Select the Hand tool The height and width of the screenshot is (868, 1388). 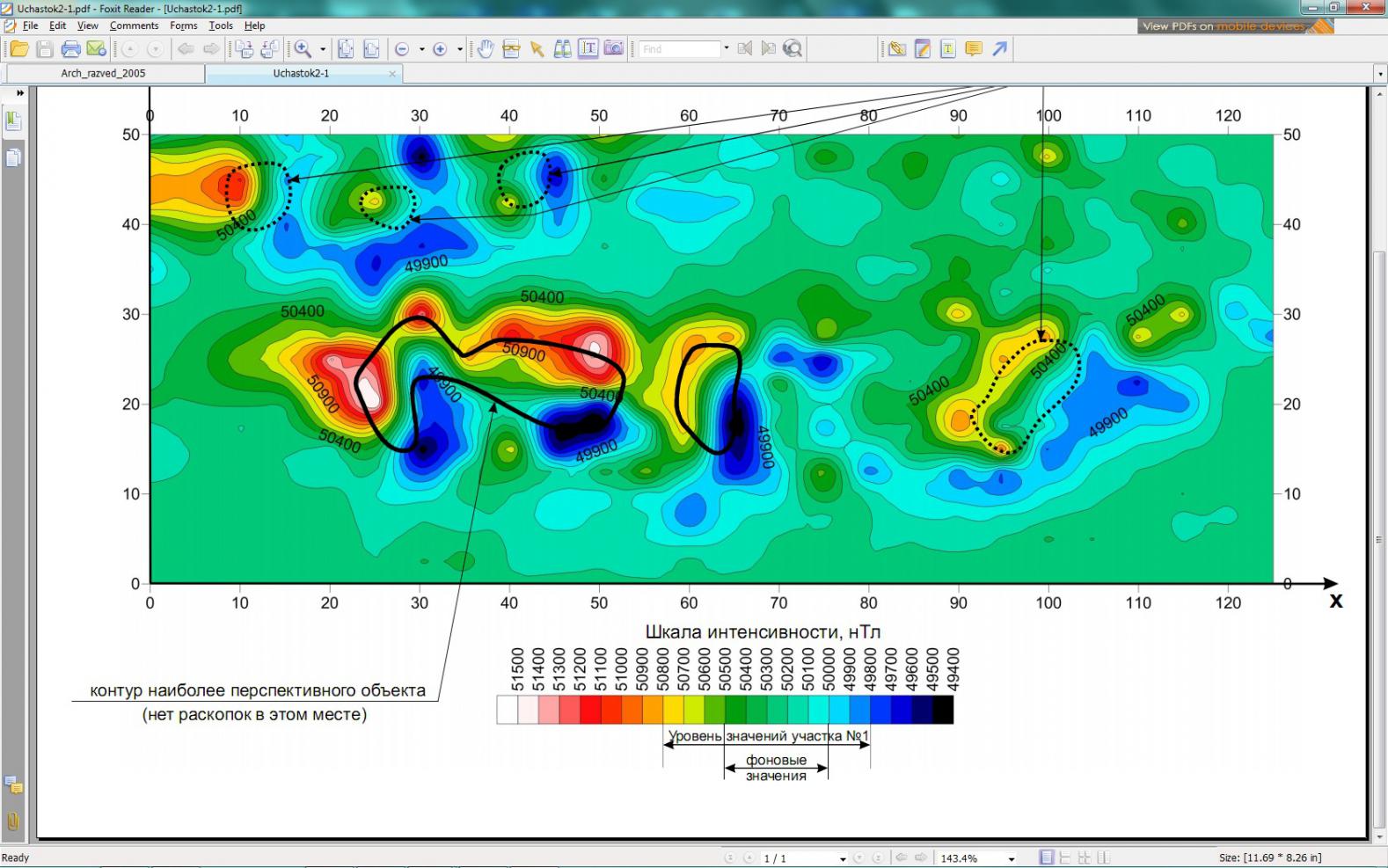pyautogui.click(x=485, y=49)
